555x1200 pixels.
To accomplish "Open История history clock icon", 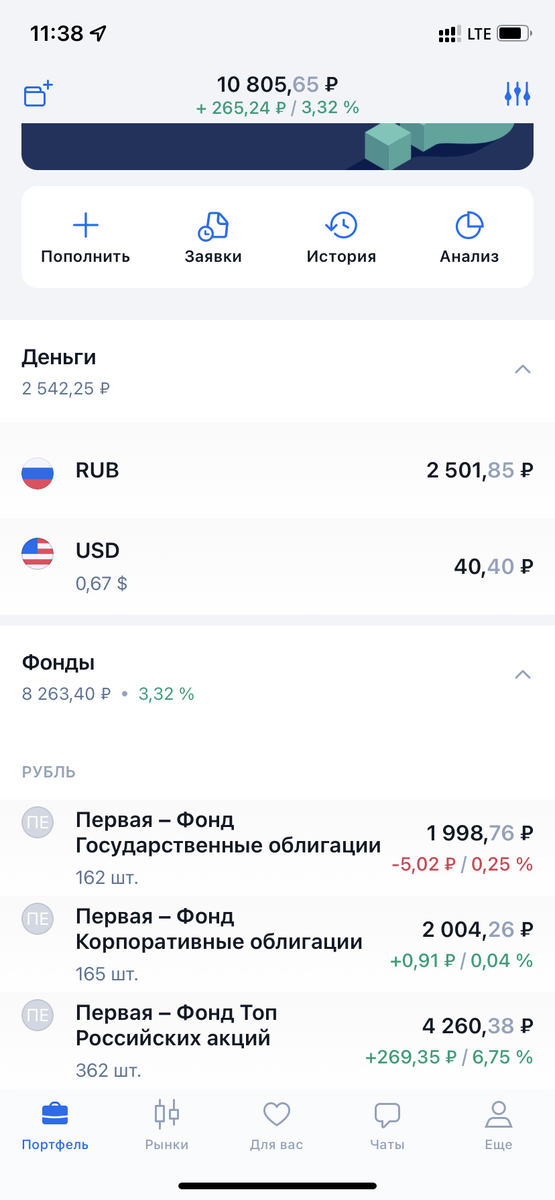I will pos(342,225).
